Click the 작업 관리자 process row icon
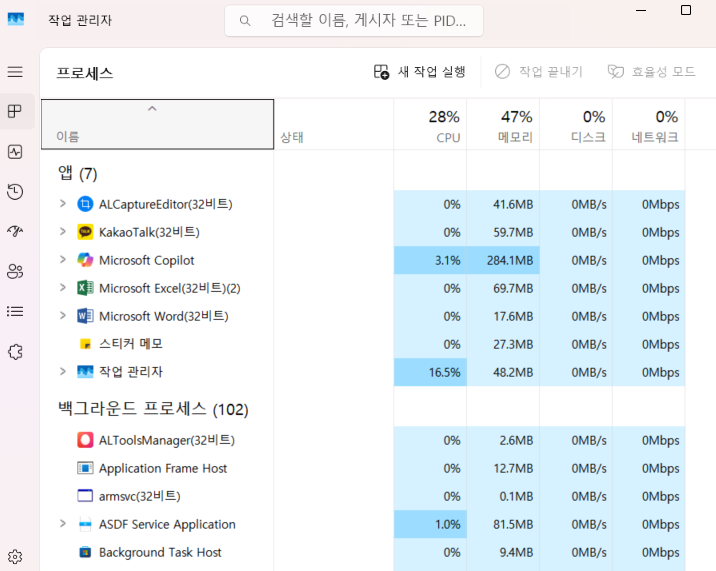 (85, 372)
